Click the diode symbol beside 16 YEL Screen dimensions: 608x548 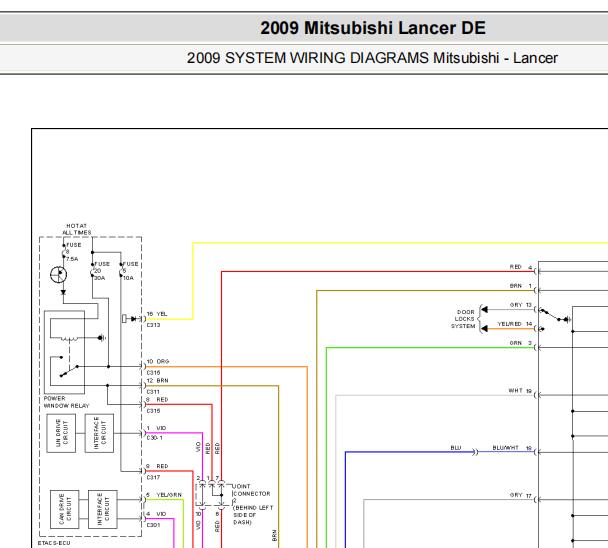coord(134,319)
